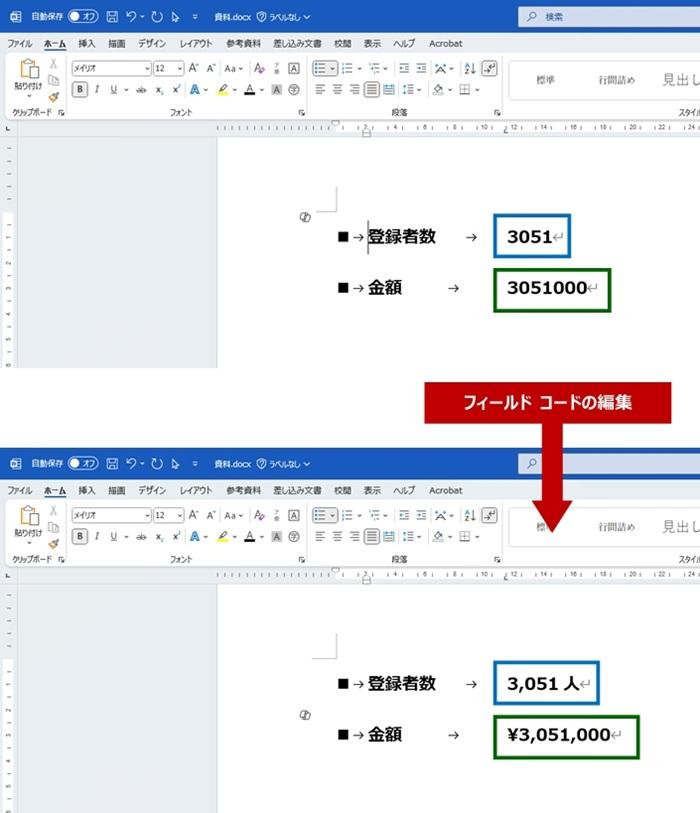Click undo arrow in lower window title bar

point(133,464)
